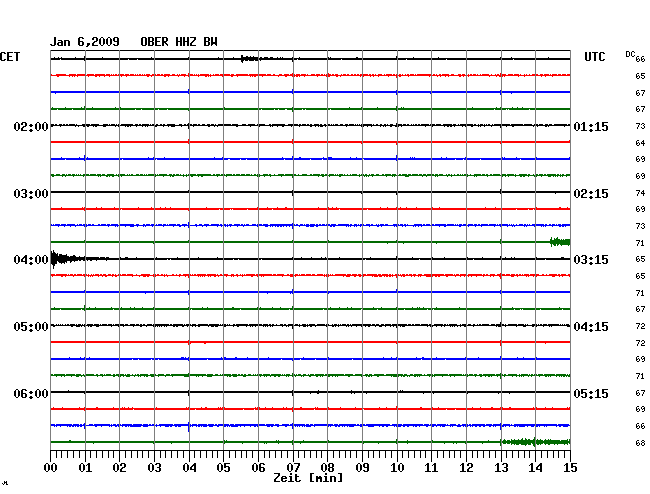Select the 02:15 UTC time label
Image resolution: width=650 pixels, height=494 pixels.
click(x=591, y=194)
